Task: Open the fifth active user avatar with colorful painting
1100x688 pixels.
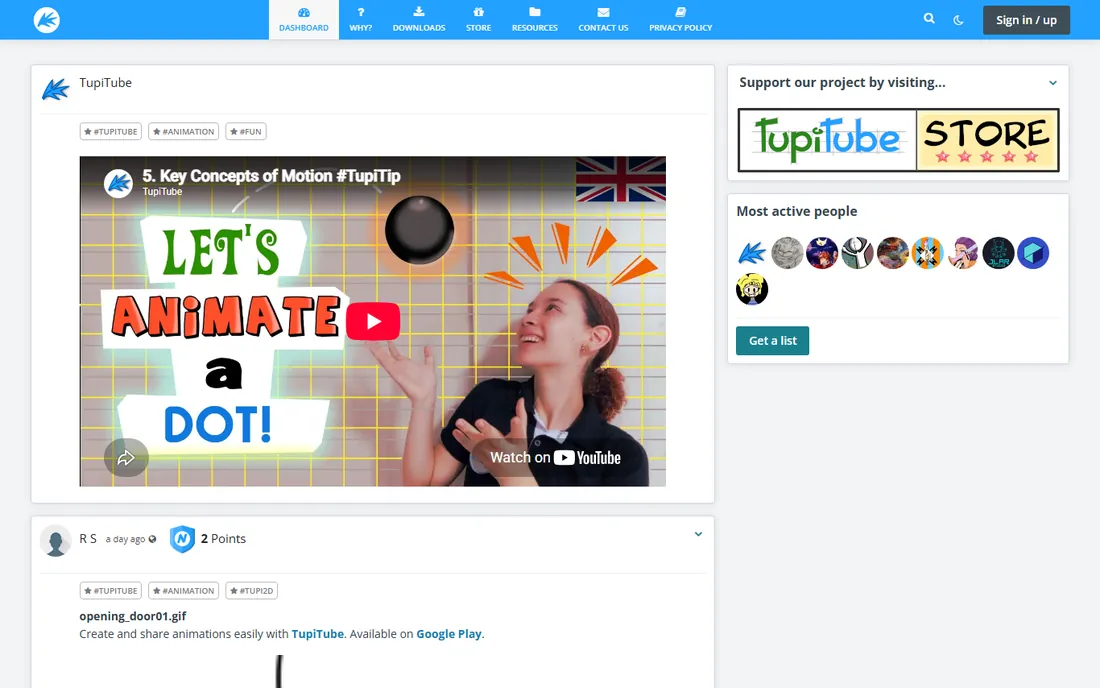Action: pyautogui.click(x=892, y=252)
